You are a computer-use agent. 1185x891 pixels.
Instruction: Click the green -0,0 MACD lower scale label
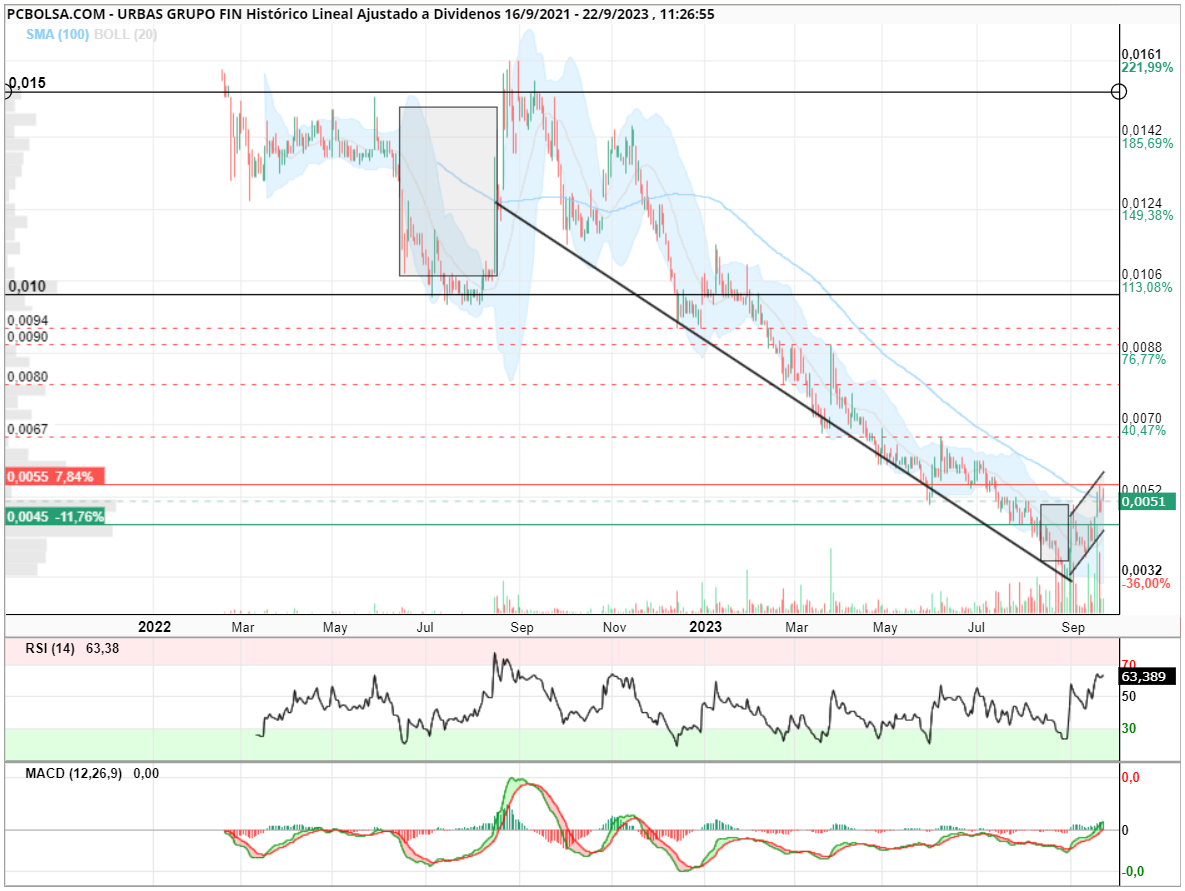tap(1132, 871)
